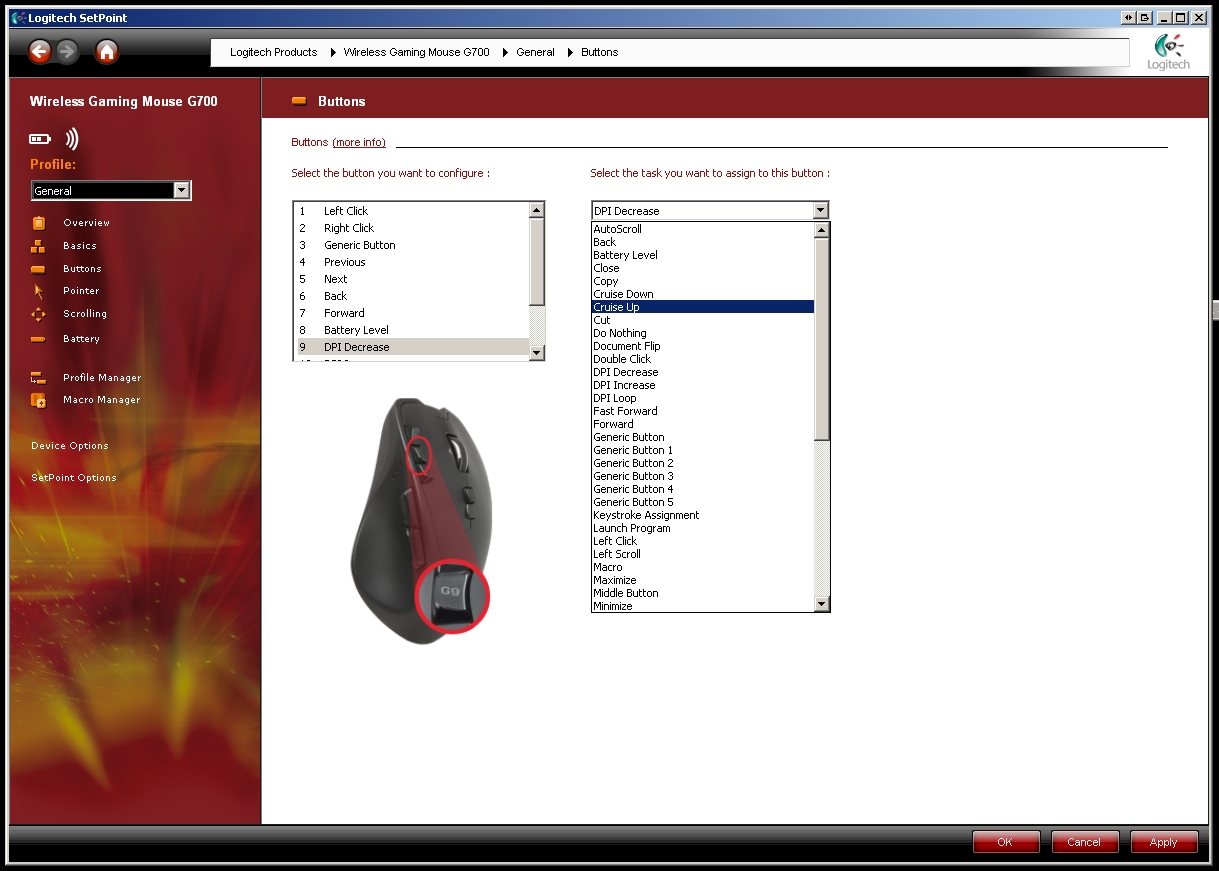
Task: Click task list scroll up arrow
Action: [822, 230]
